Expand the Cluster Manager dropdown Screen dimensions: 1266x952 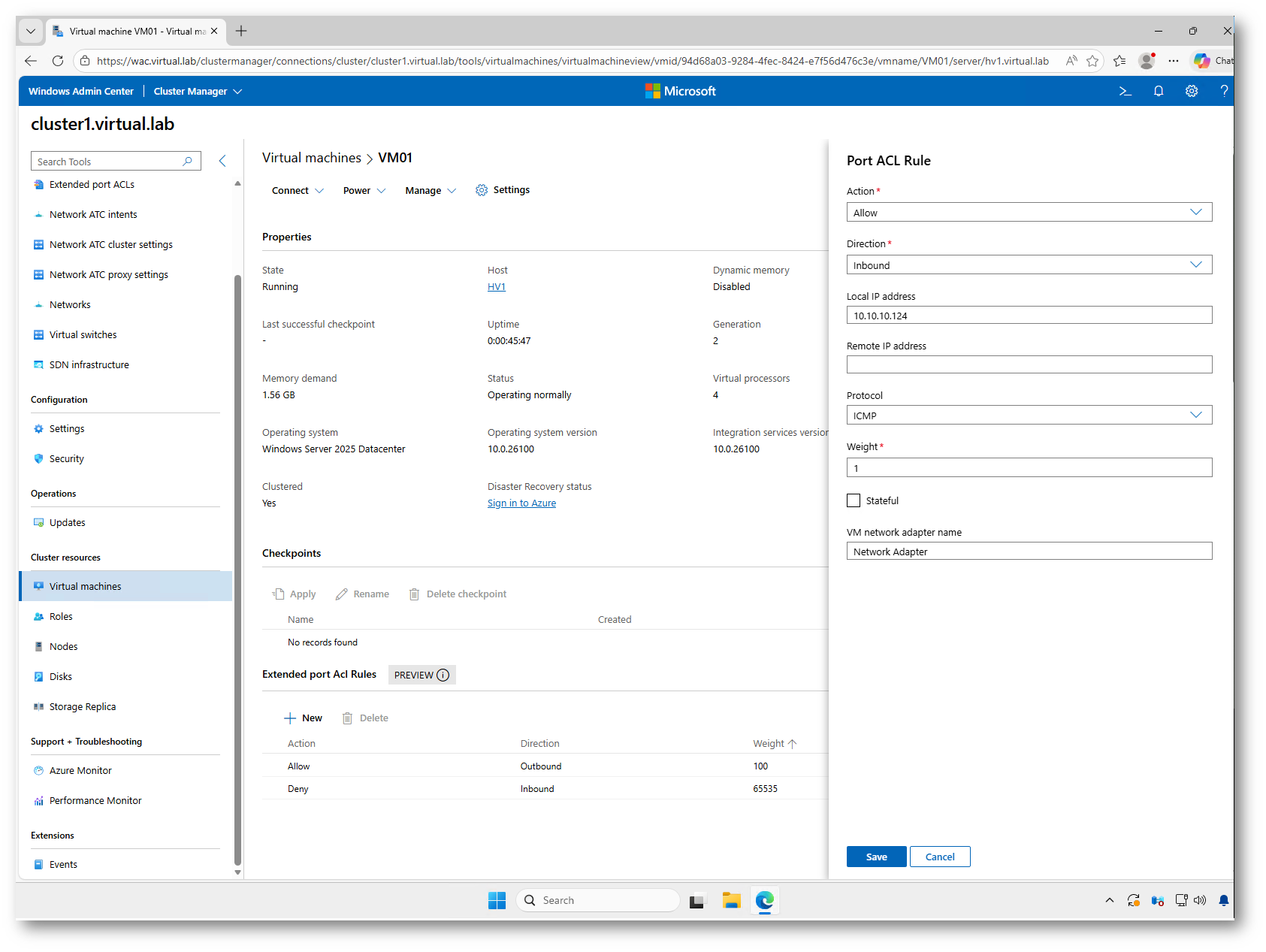tap(198, 91)
